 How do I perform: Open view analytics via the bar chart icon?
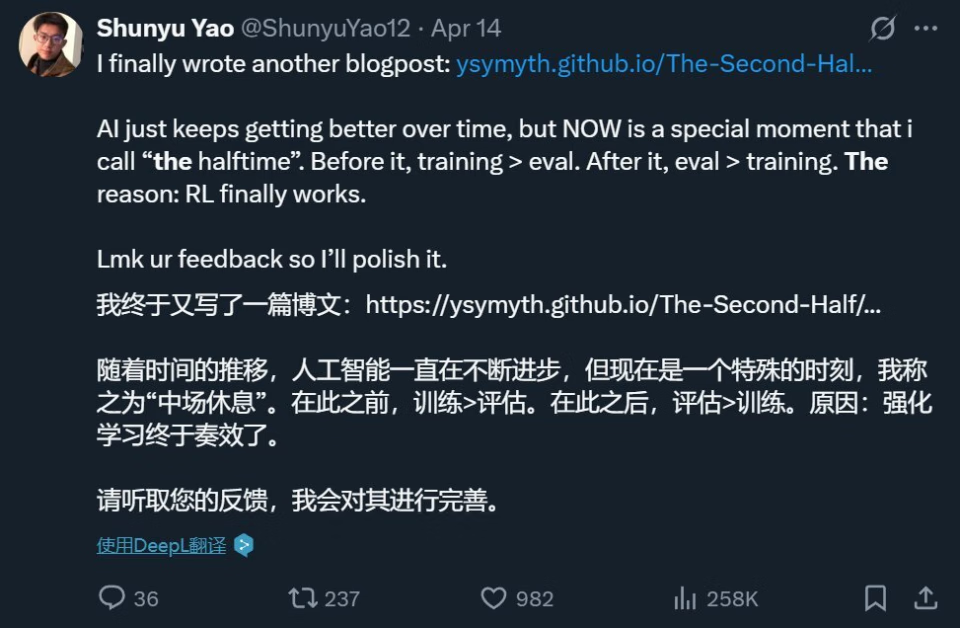(685, 598)
